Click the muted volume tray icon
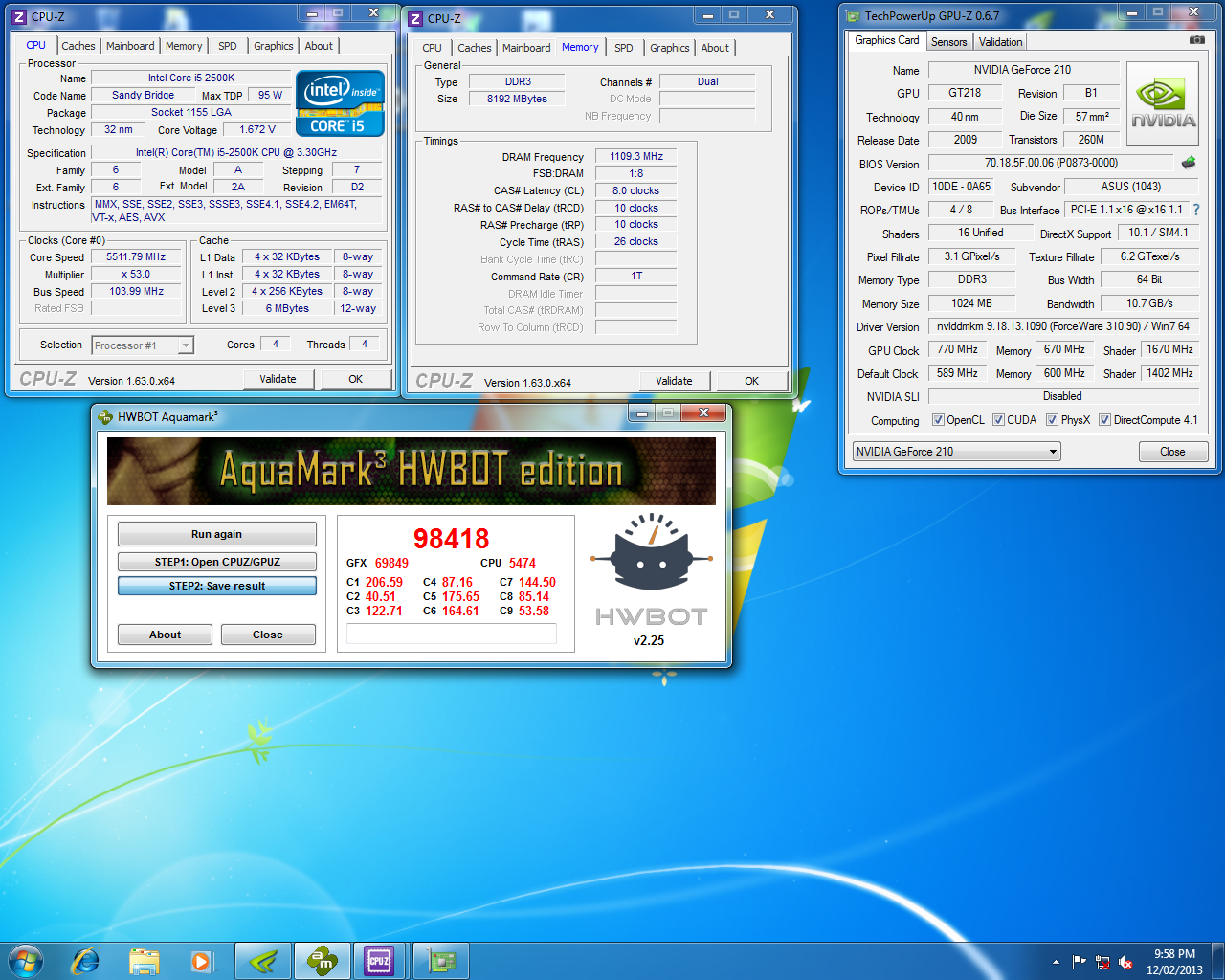 (1126, 962)
